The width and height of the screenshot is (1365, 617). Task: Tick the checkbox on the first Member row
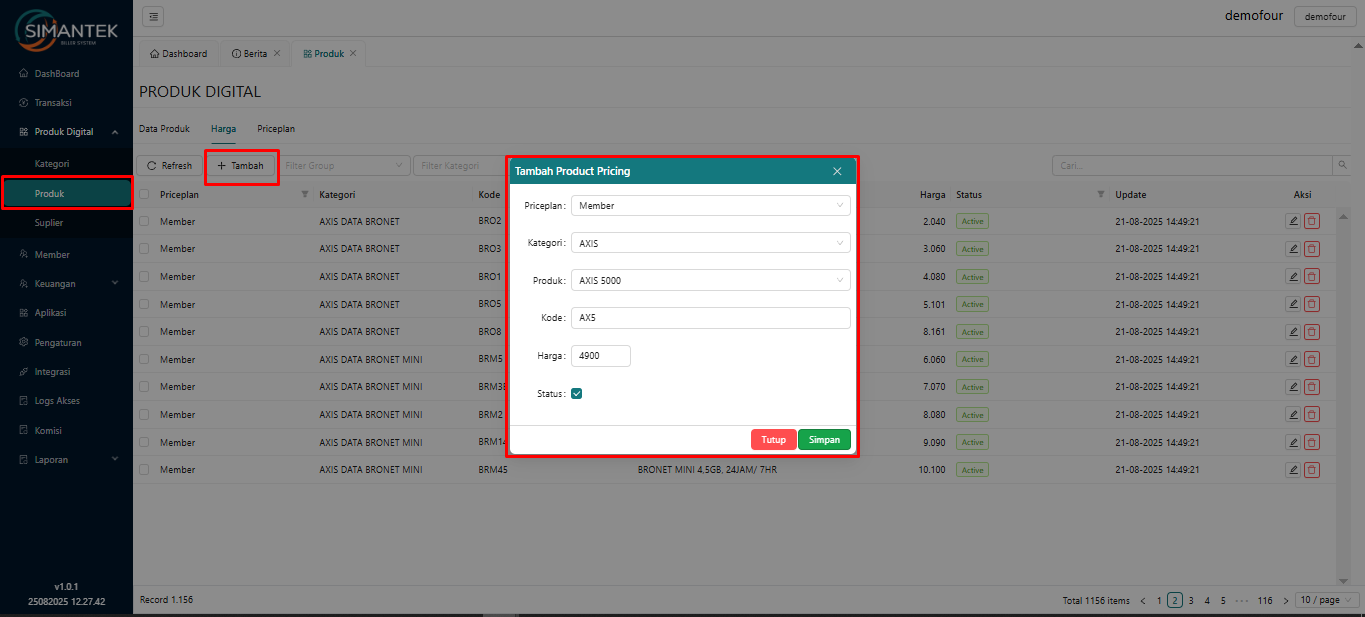click(x=143, y=221)
